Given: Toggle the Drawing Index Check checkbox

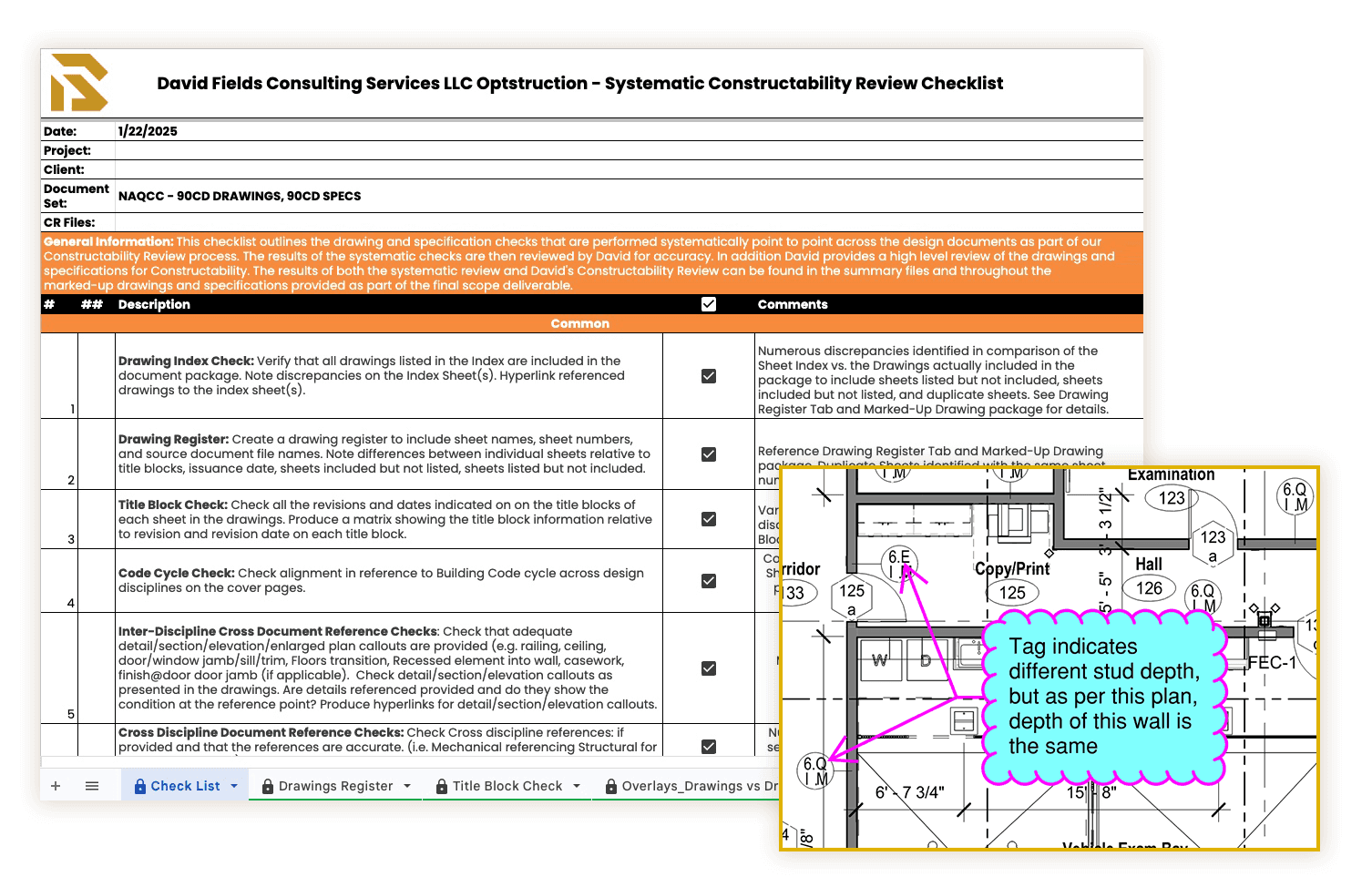Looking at the screenshot, I should 709,376.
